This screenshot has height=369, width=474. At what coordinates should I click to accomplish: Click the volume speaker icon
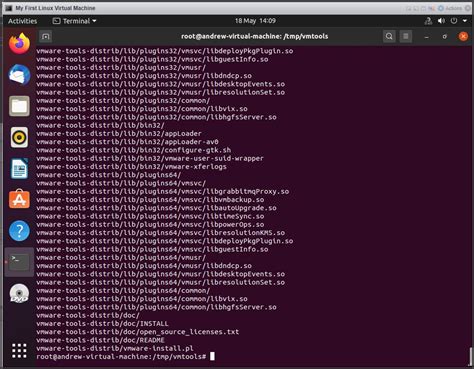click(441, 21)
